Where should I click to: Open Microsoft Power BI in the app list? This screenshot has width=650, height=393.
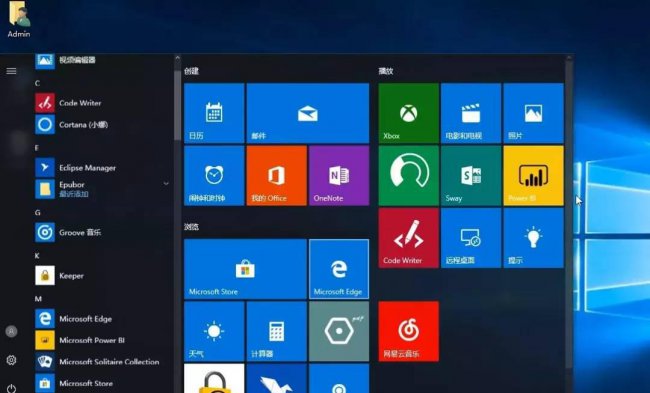pyautogui.click(x=104, y=340)
